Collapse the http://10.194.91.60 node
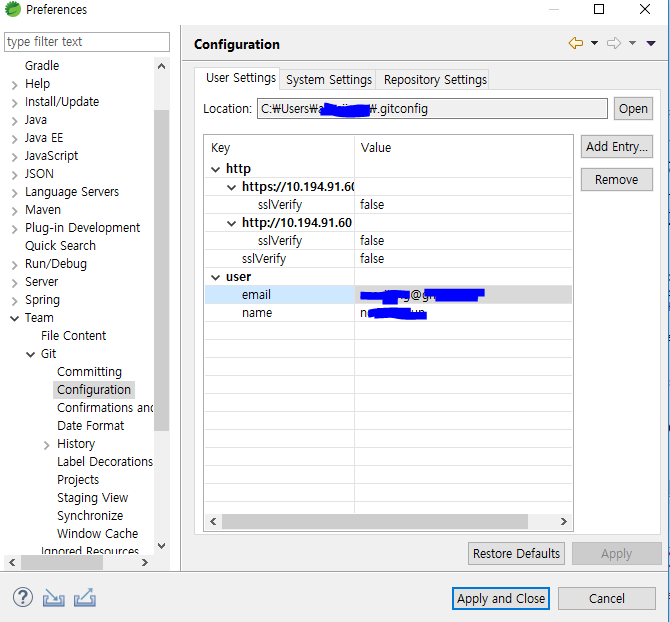 point(231,223)
